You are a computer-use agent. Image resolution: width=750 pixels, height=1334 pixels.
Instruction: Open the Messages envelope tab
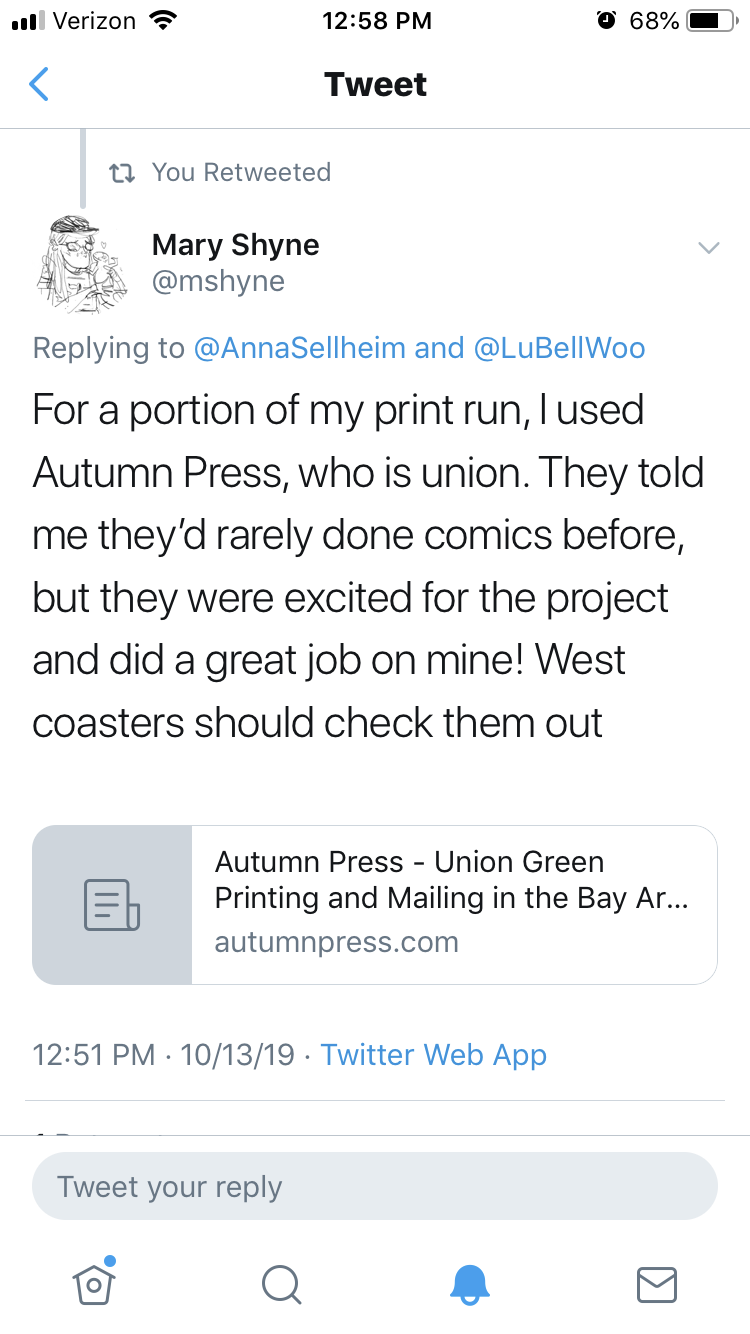(657, 1284)
